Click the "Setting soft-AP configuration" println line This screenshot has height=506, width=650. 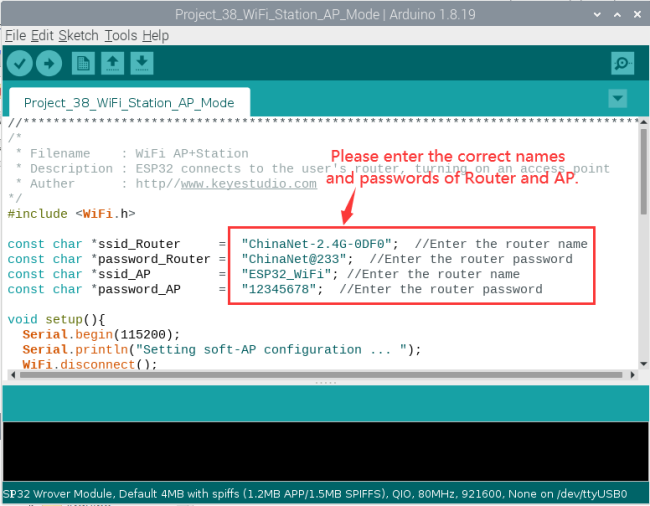[222, 349]
